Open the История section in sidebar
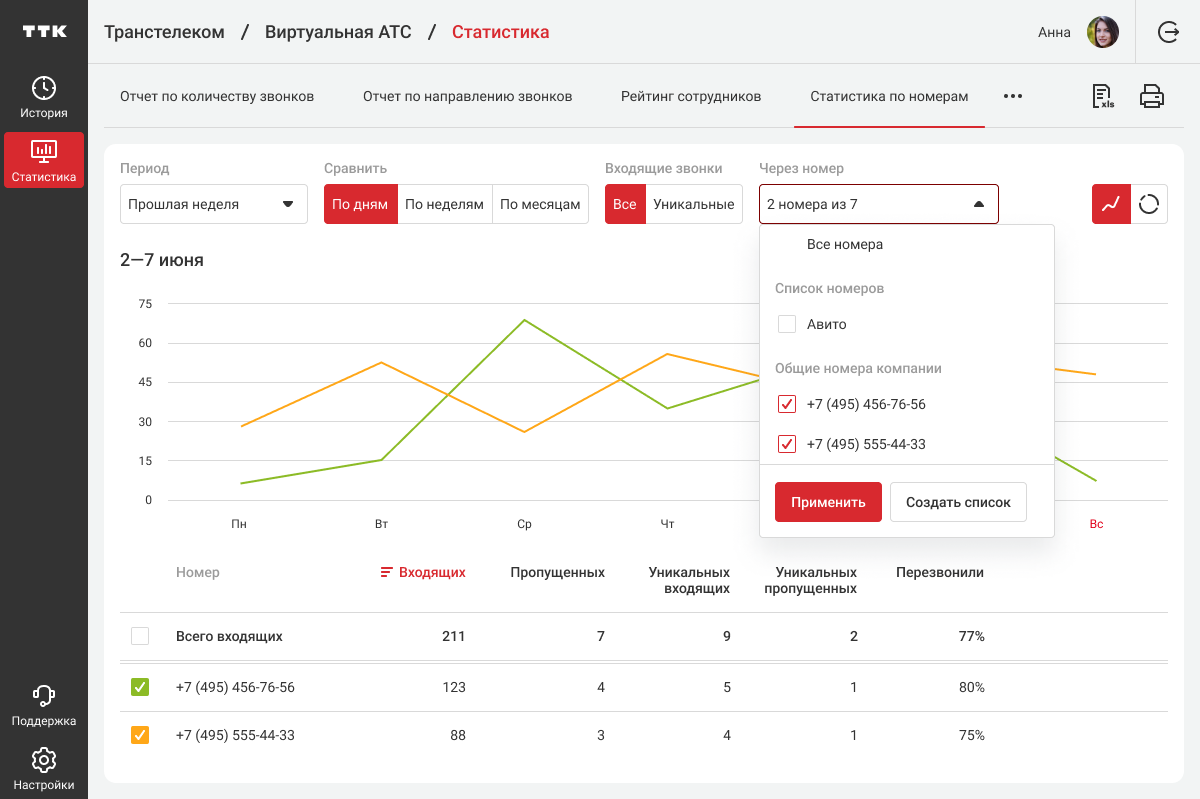This screenshot has height=799, width=1200. (43, 97)
